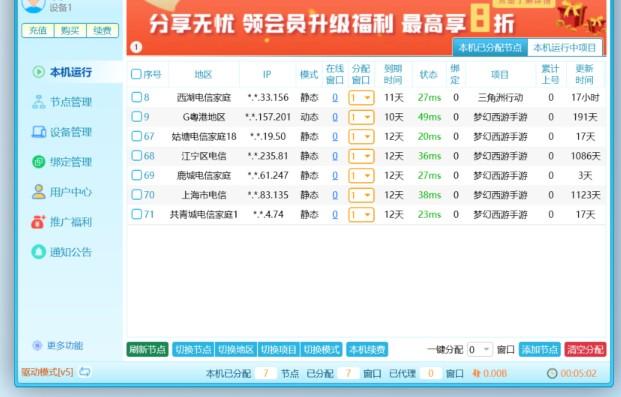Viewport: 621px width, 397px height.
Task: Click the 添加节点 button
Action: [540, 349]
